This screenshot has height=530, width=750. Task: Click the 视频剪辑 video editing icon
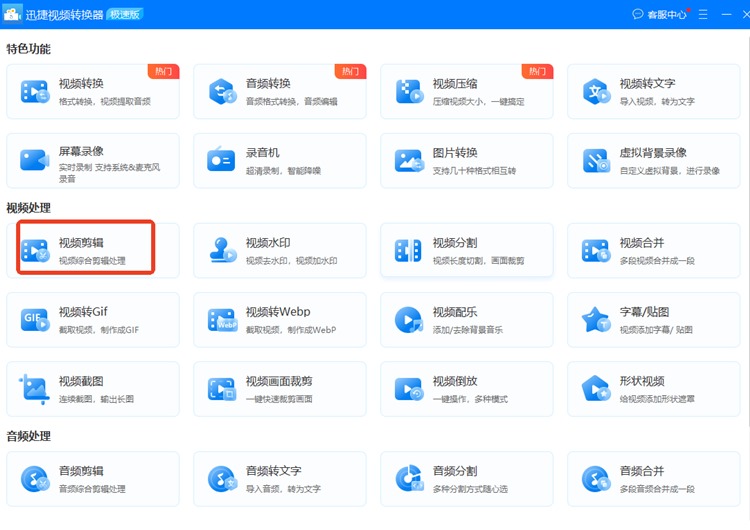click(35, 251)
